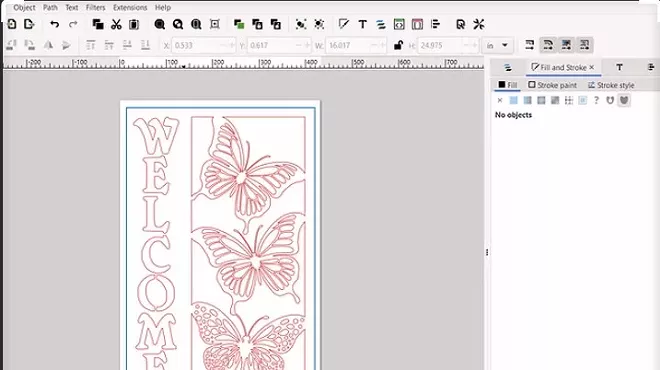Flip selection vertically
Viewport: 660px width, 370px height.
(x=66, y=45)
